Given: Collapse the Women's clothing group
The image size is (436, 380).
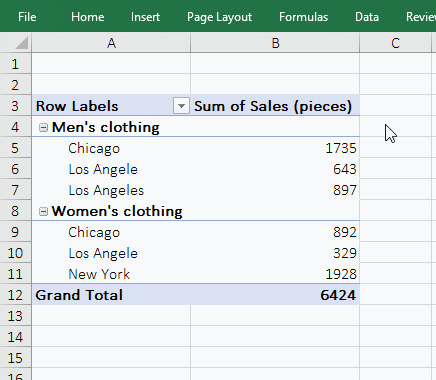Looking at the screenshot, I should coord(43,211).
